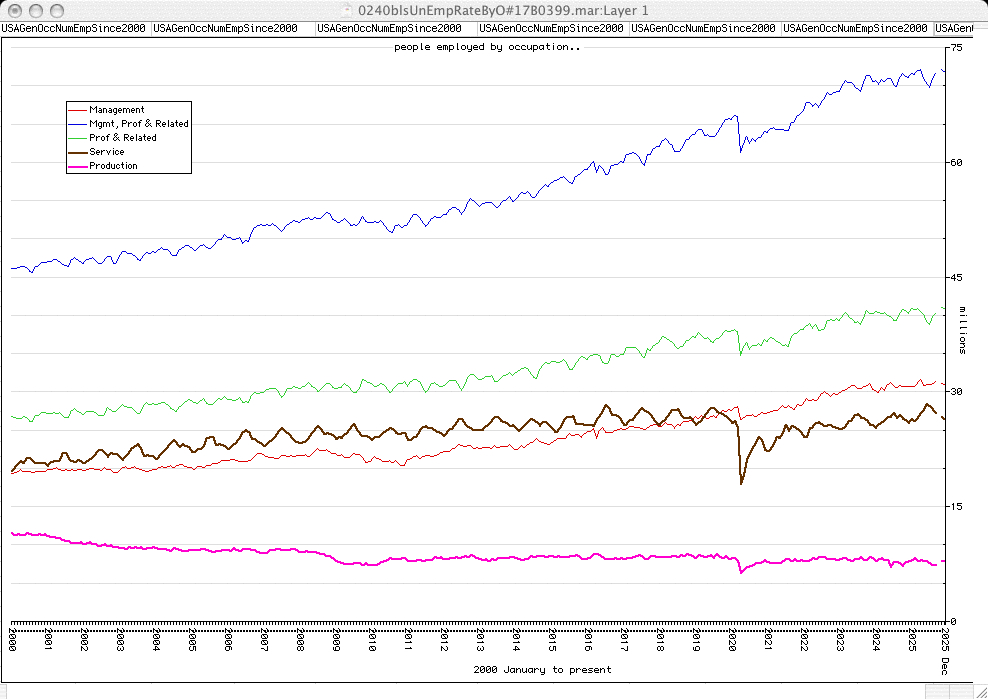Click the magenta Production legend line sample
The width and height of the screenshot is (988, 699).
[x=77, y=166]
